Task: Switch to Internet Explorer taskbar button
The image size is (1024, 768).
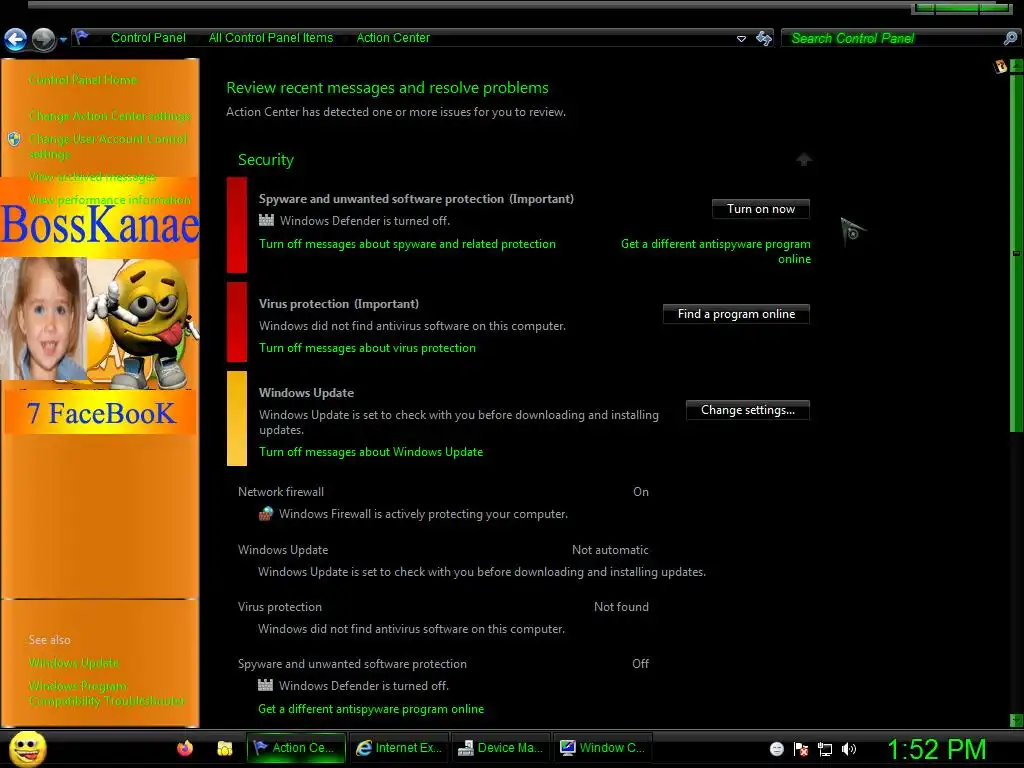Action: (x=400, y=748)
